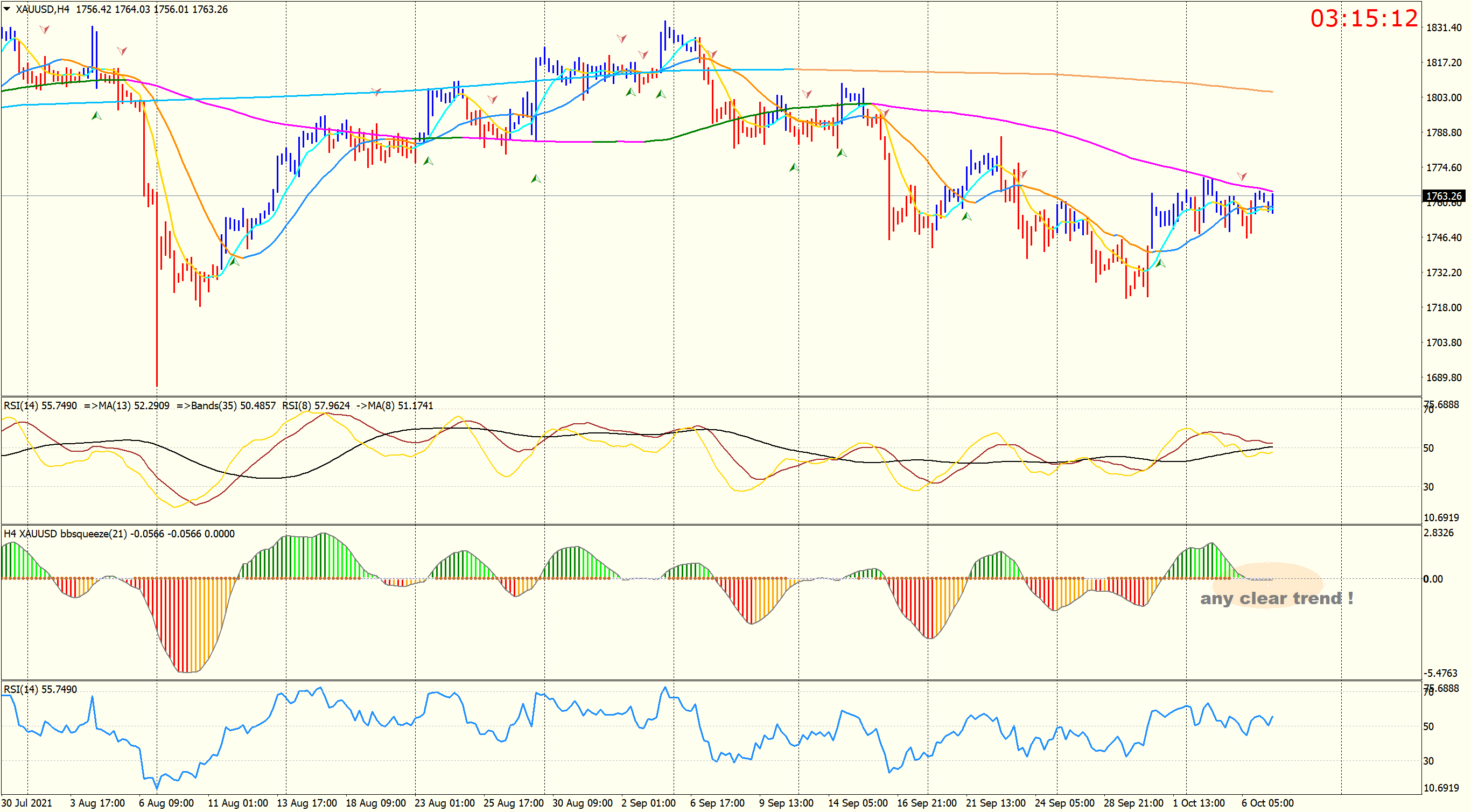Click the '30 Jul 2021' date label
1471x812 pixels.
tap(27, 803)
